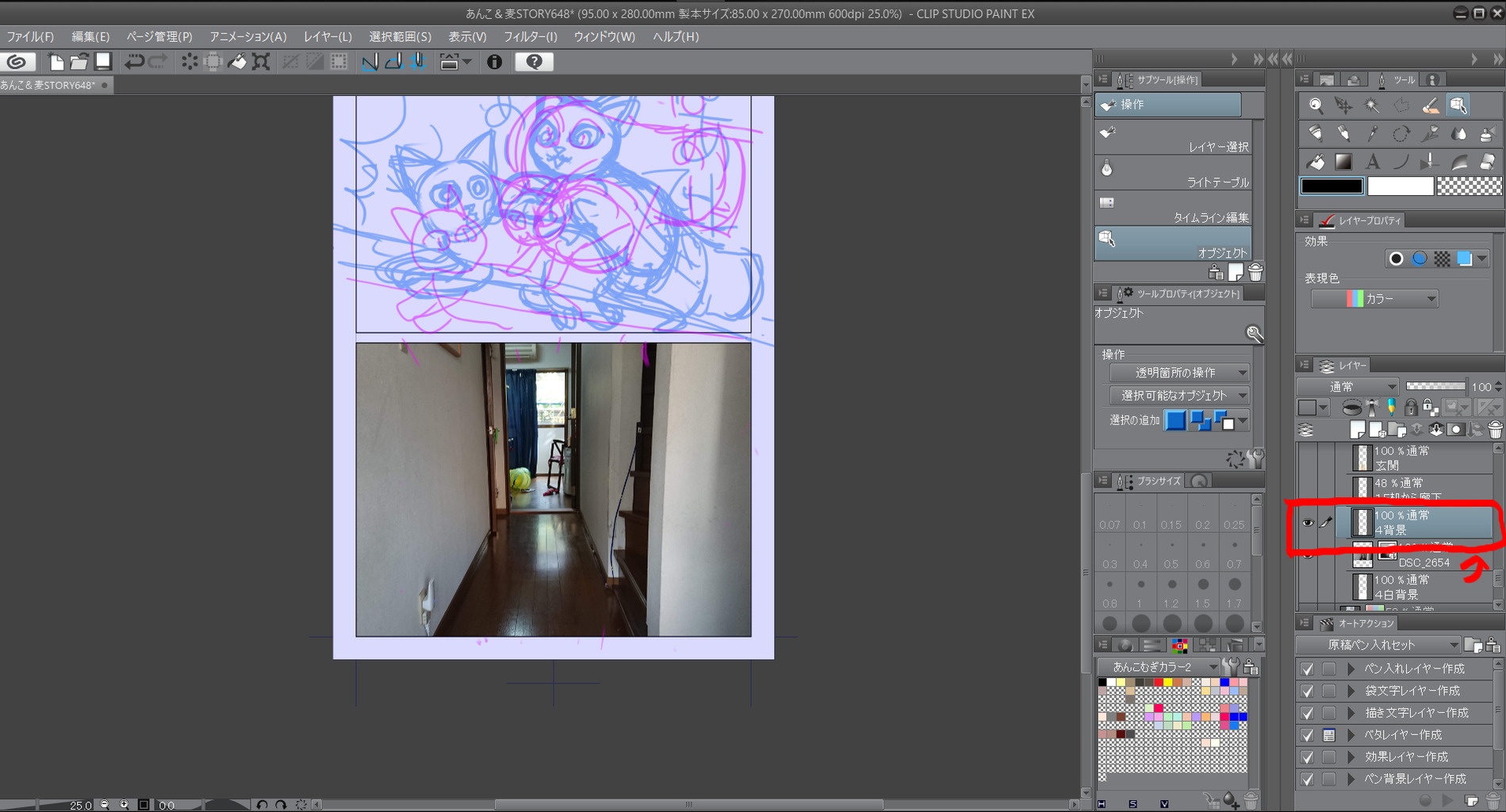Select the Pen tool
Screen dimensions: 1506x812
1316,134
